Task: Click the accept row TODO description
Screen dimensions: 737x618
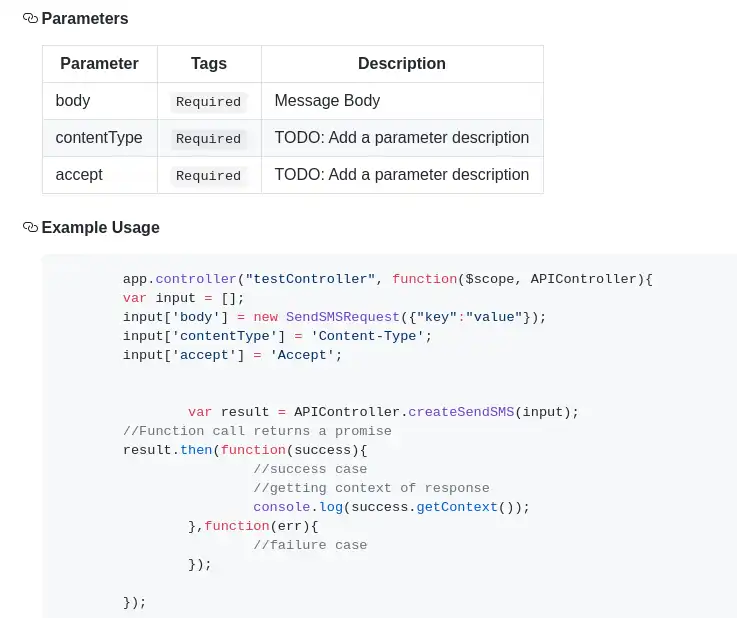Action: pos(401,174)
